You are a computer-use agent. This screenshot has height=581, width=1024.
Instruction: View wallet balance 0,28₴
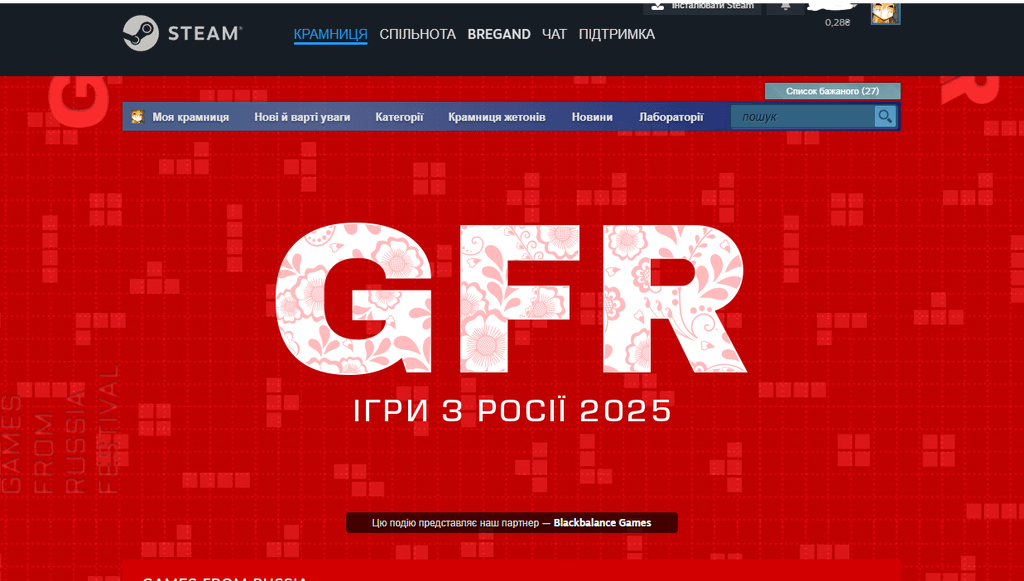837,22
